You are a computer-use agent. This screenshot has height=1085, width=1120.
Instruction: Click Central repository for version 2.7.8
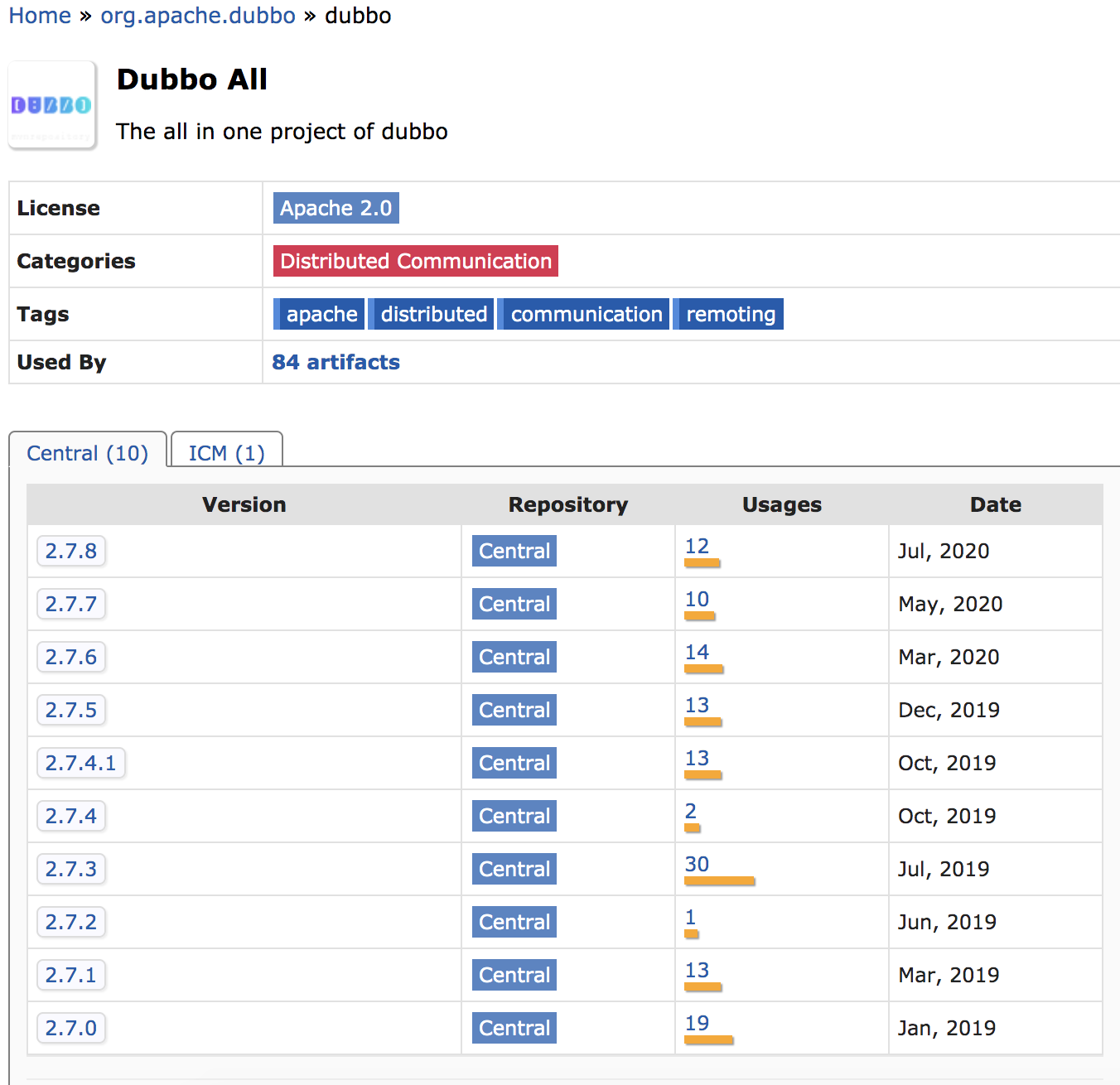514,551
